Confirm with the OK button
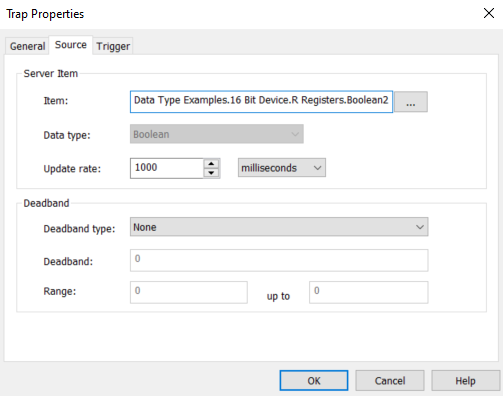 (314, 380)
